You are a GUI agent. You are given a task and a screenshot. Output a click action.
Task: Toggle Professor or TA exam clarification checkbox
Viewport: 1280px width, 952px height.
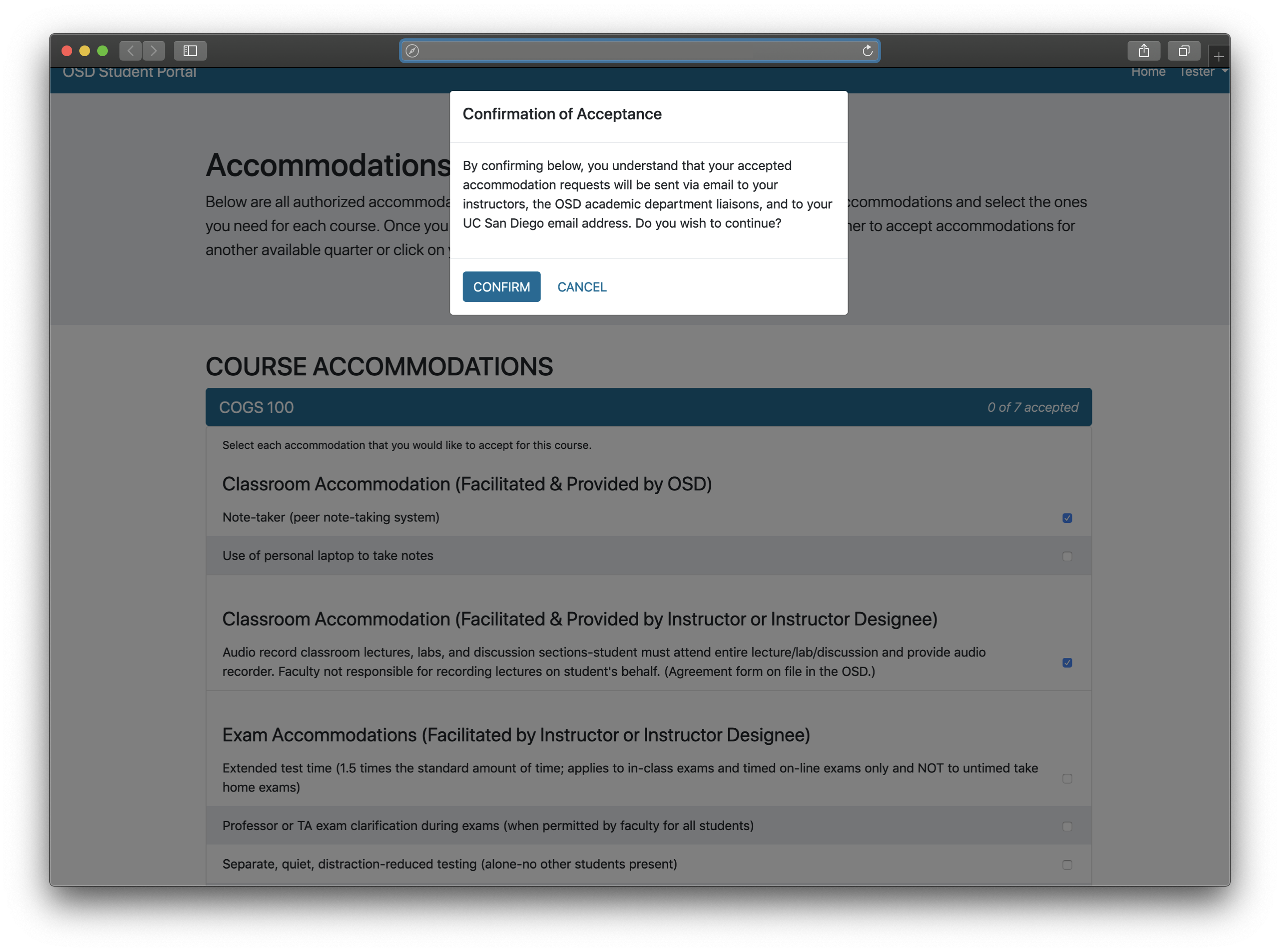[x=1066, y=825]
